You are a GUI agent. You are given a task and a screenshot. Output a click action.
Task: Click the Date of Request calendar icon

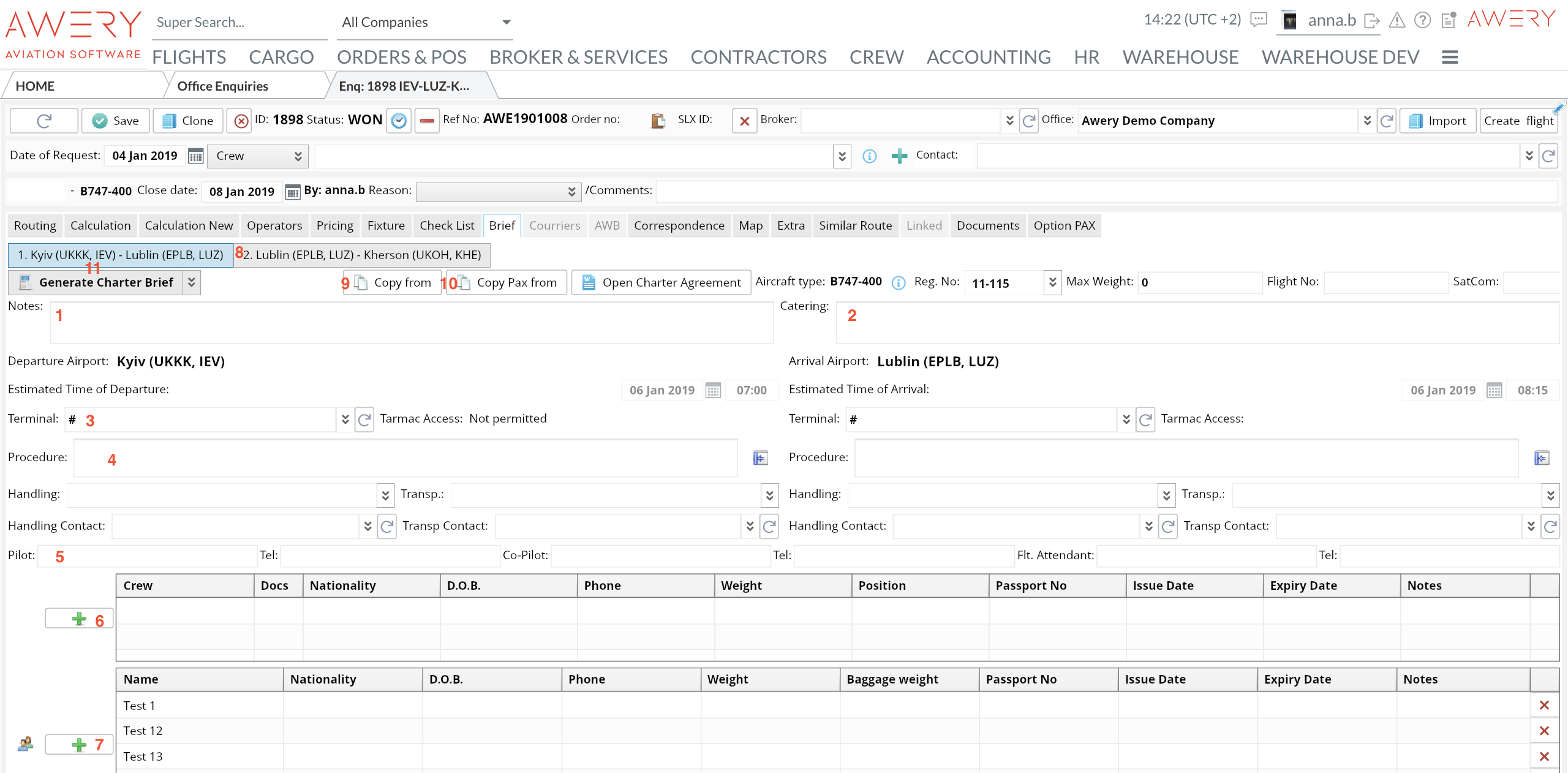pyautogui.click(x=195, y=156)
